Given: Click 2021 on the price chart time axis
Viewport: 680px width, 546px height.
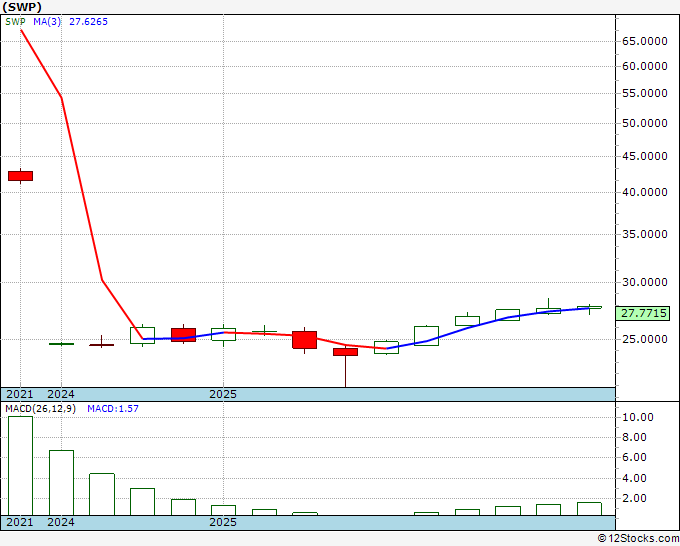Looking at the screenshot, I should [20, 394].
